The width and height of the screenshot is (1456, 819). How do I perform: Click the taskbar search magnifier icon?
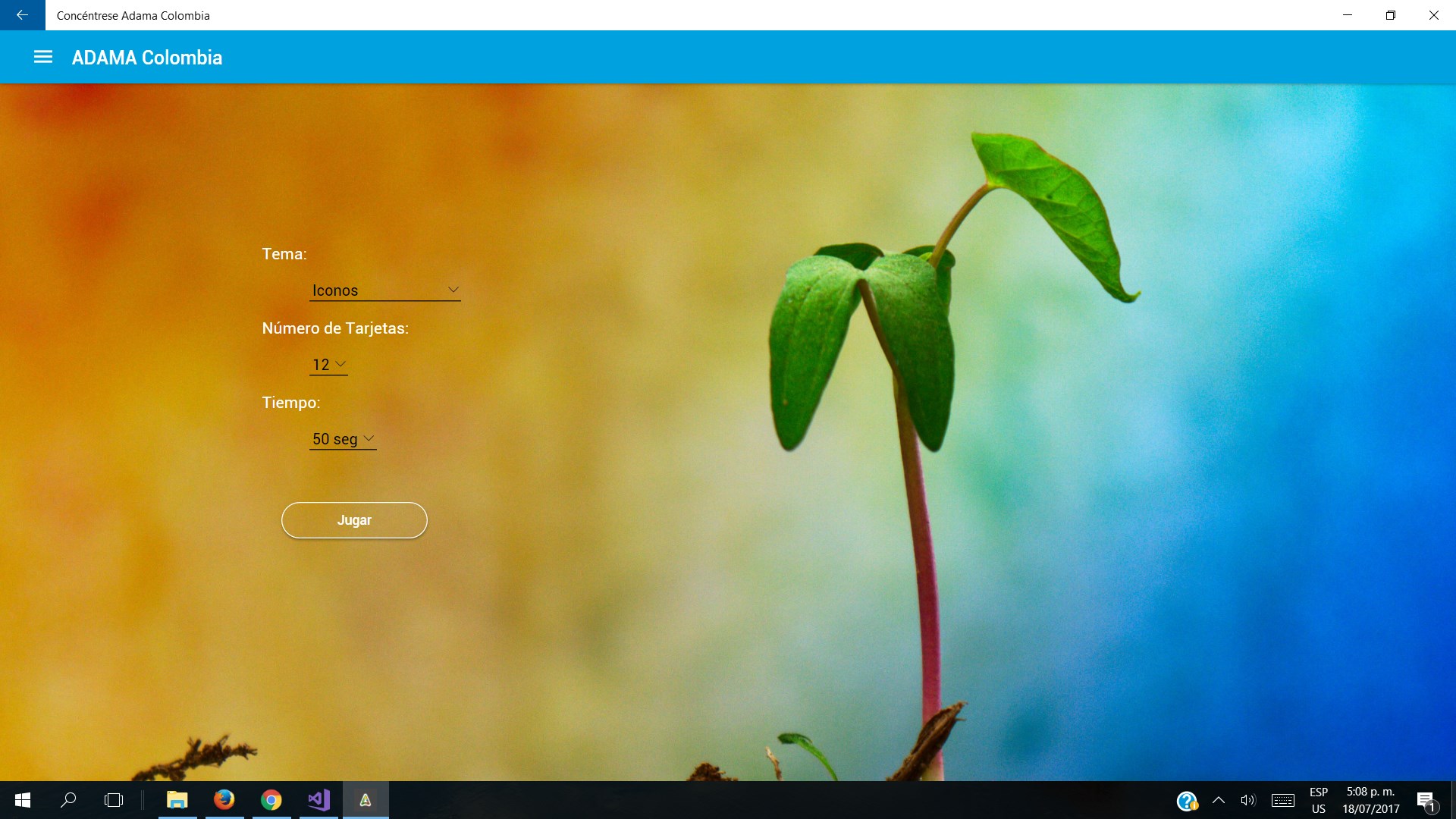[x=68, y=800]
